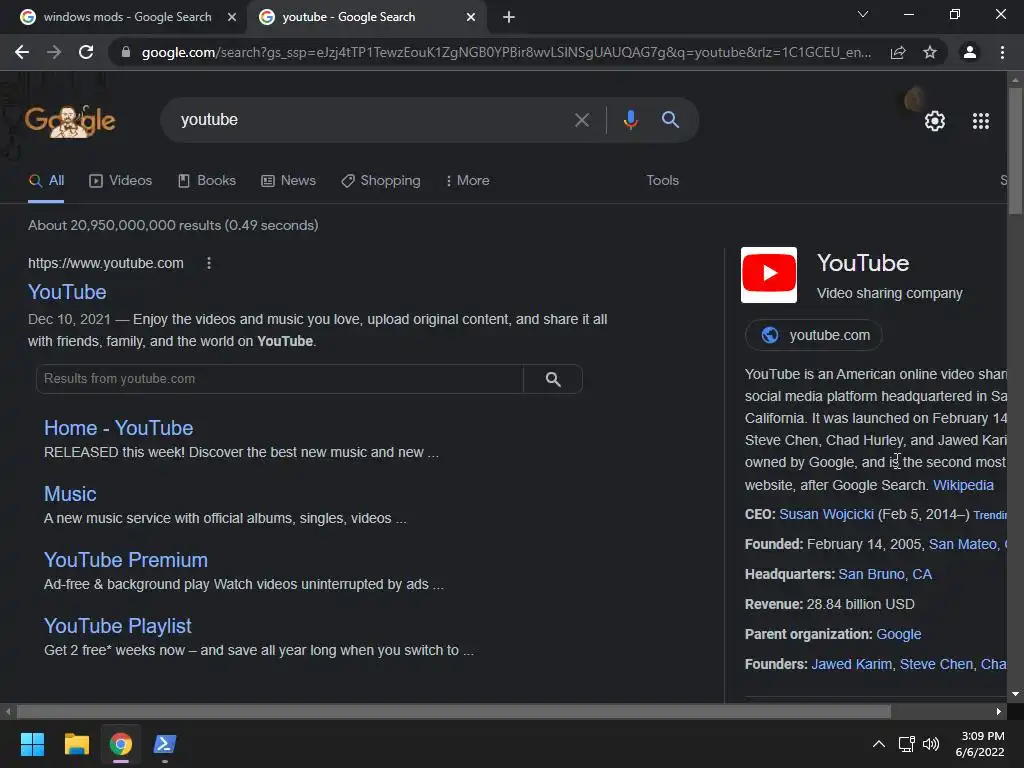Click Chrome icon in taskbar
1024x768 pixels.
(121, 744)
